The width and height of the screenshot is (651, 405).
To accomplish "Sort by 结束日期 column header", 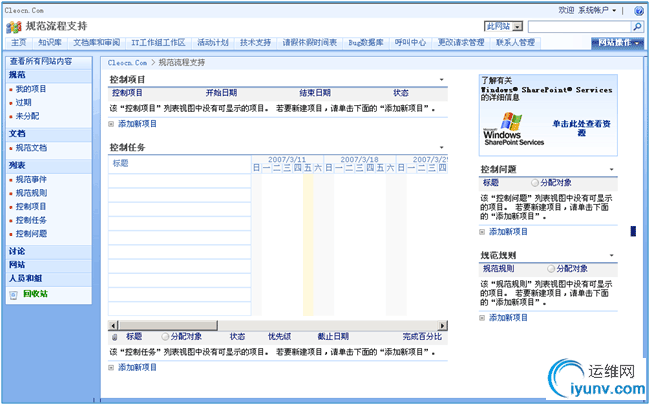I will 315,93.
